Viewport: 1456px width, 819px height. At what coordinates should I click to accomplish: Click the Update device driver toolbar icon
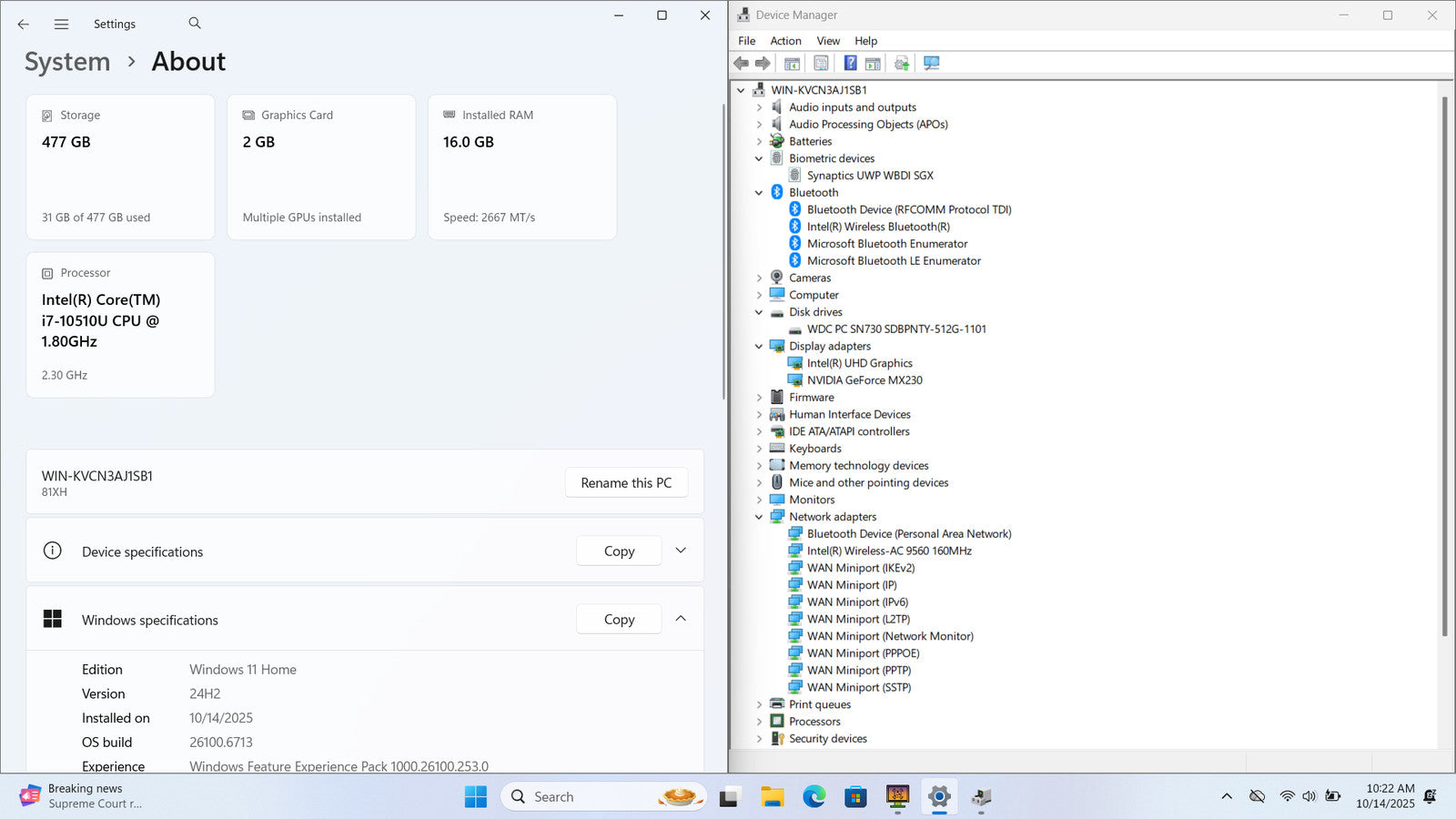pos(902,63)
